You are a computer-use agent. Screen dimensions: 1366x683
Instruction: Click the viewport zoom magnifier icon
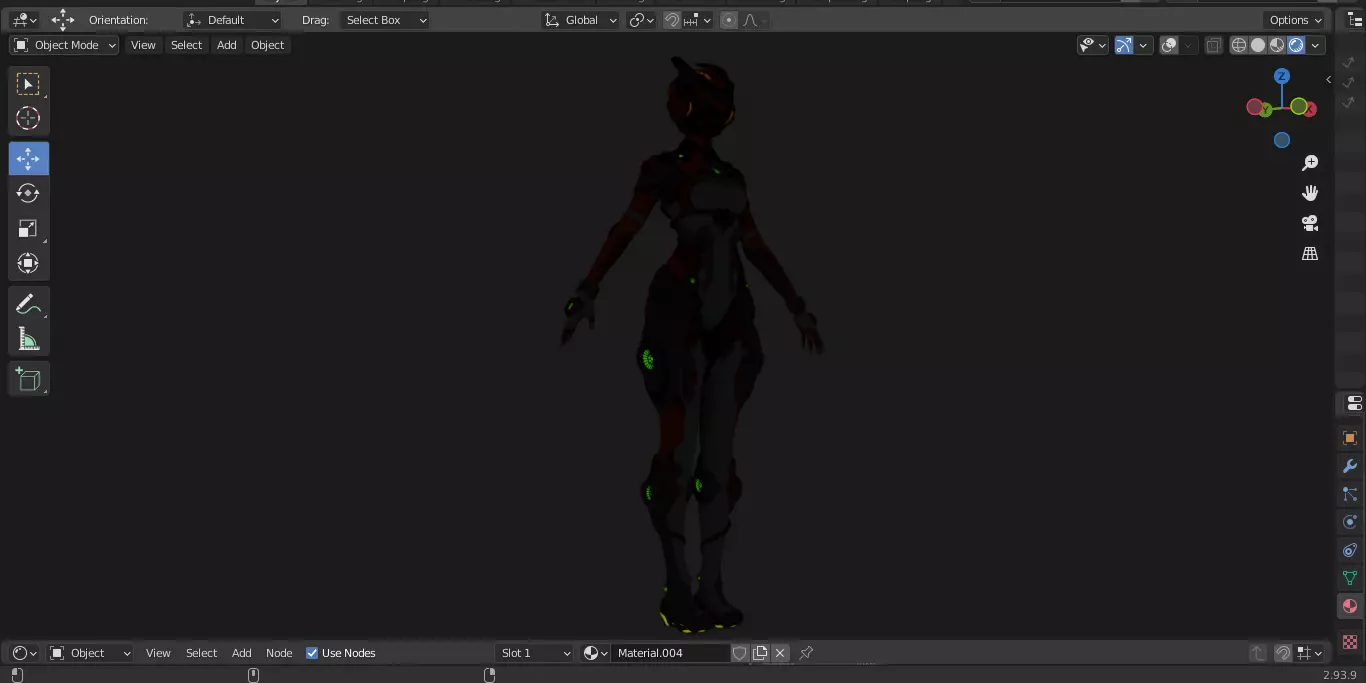[1310, 163]
